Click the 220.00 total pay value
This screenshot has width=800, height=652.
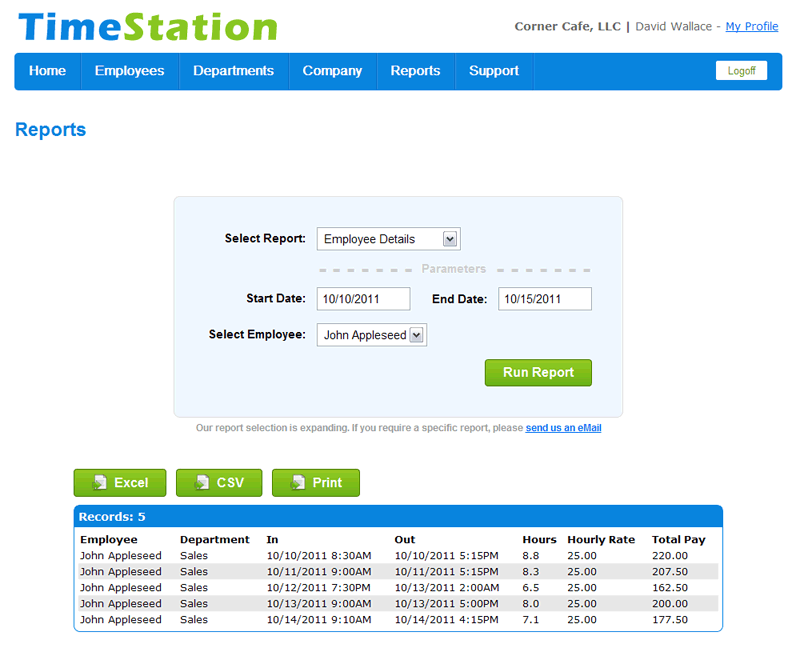(670, 556)
